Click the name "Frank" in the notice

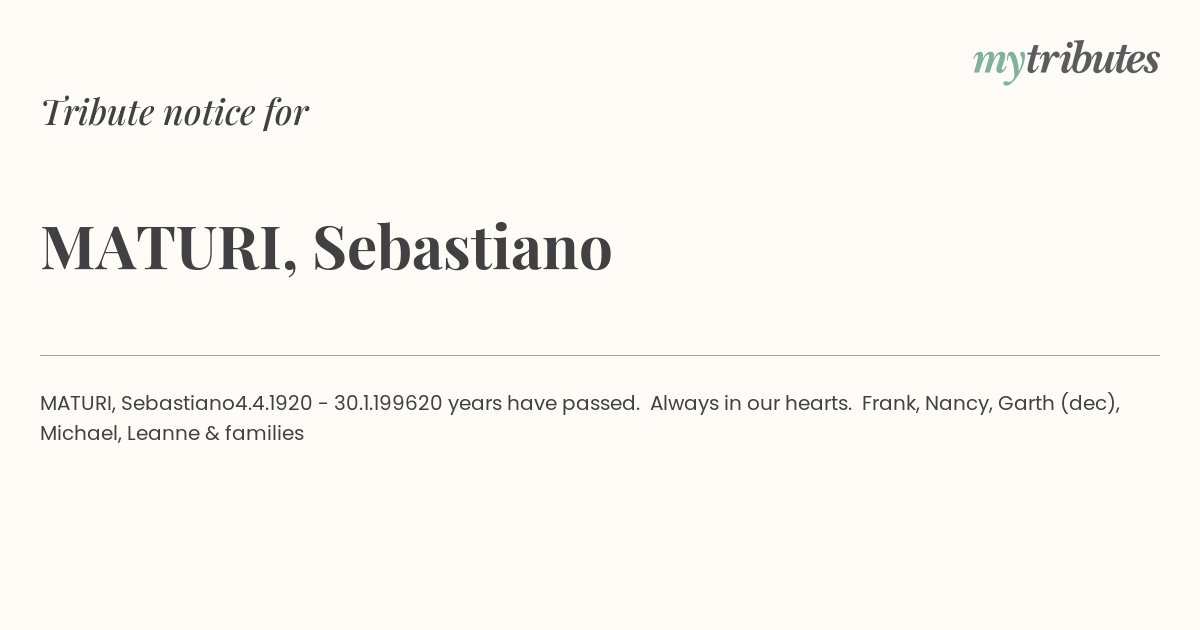pos(888,404)
